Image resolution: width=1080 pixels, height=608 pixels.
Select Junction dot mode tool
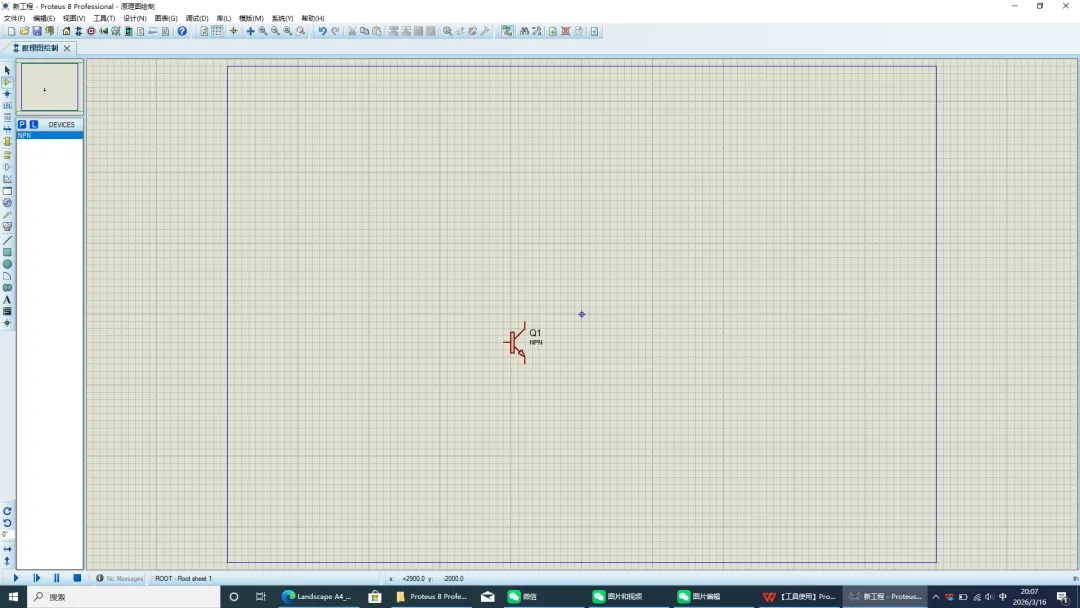click(8, 94)
